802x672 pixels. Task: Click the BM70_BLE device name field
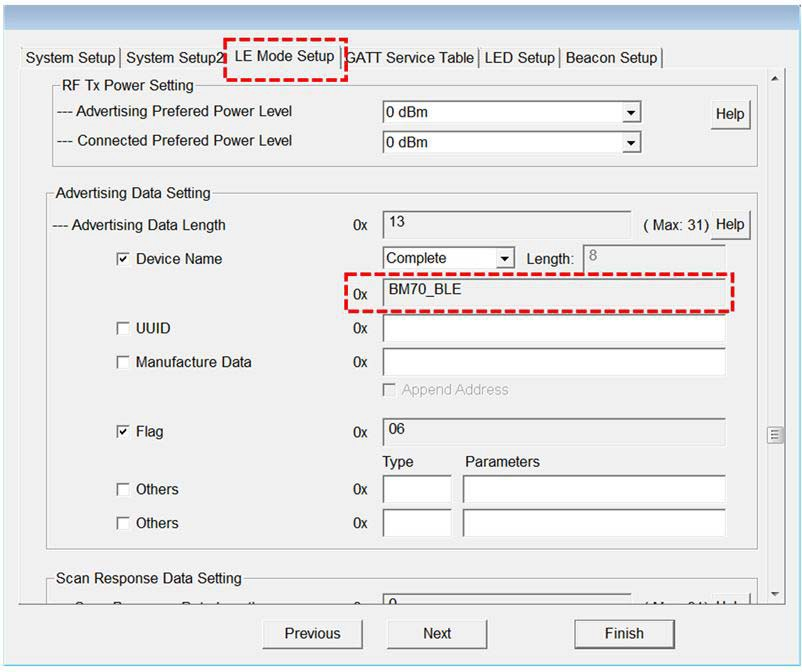(553, 294)
